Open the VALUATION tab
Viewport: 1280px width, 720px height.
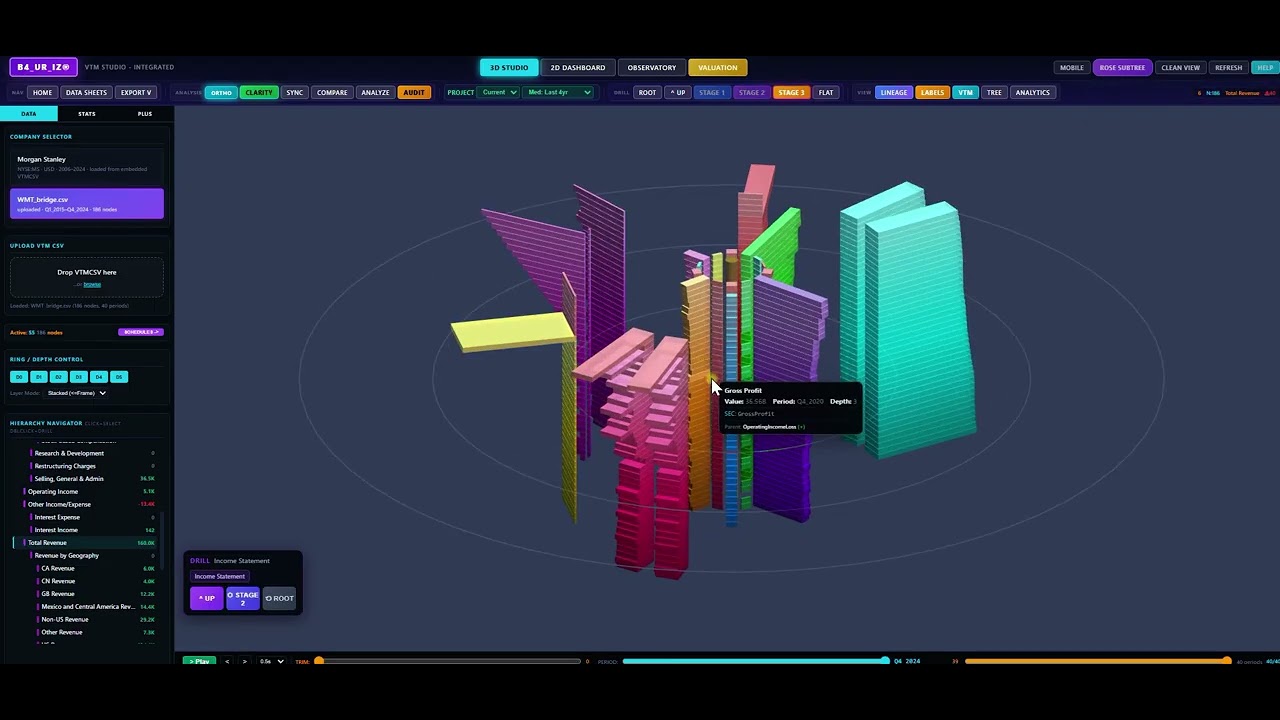[717, 67]
